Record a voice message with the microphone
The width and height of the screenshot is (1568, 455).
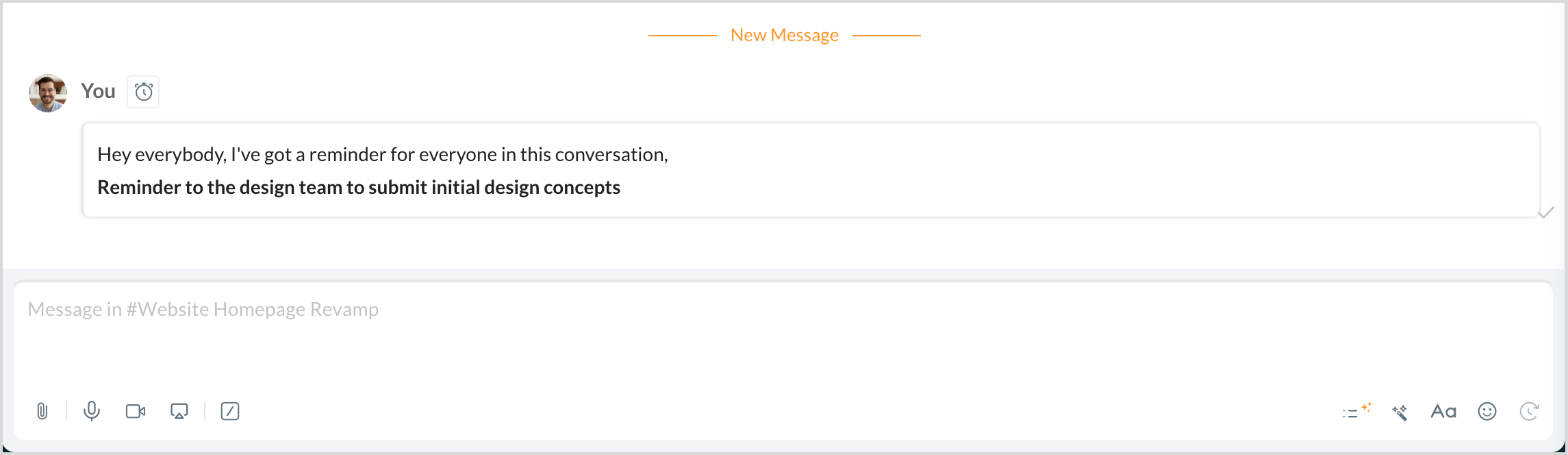pos(91,411)
